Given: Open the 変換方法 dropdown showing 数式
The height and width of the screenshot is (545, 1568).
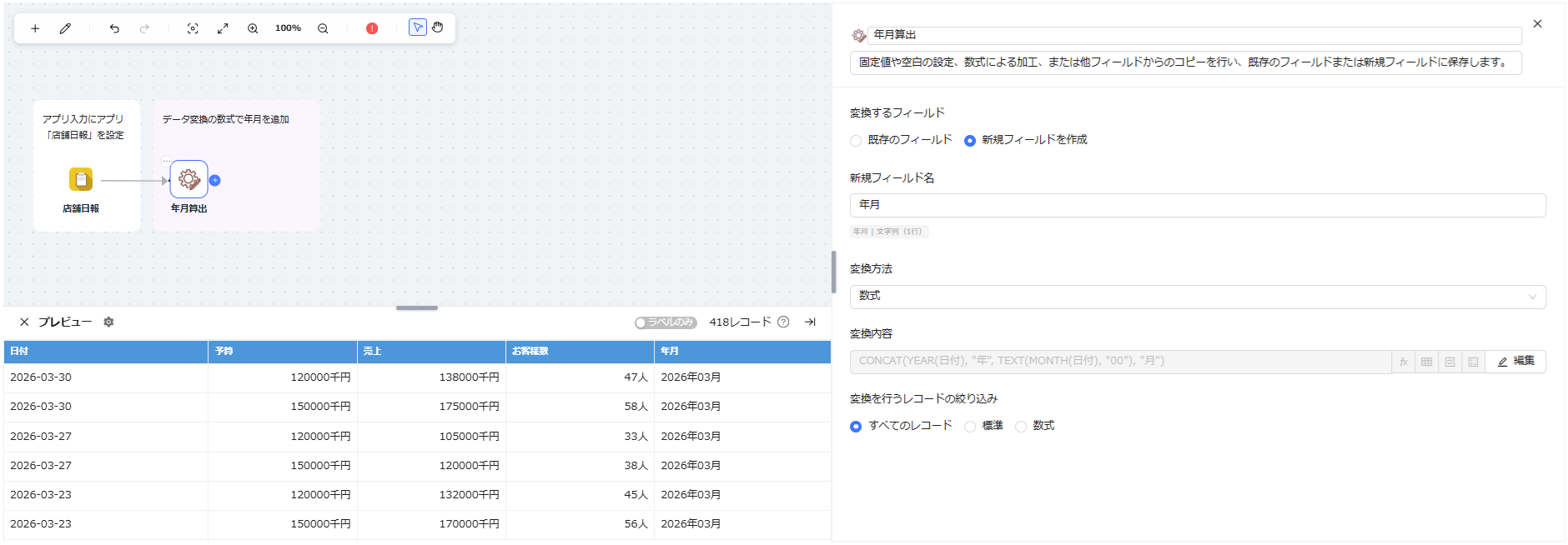Looking at the screenshot, I should pyautogui.click(x=1198, y=297).
